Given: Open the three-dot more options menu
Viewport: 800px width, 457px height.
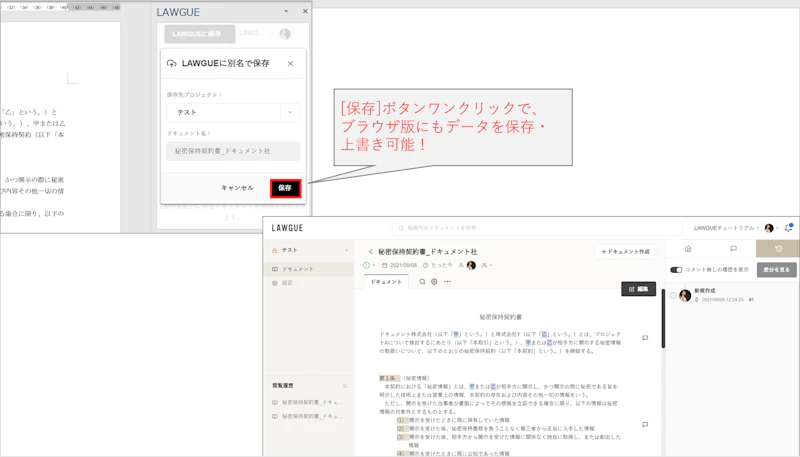Looking at the screenshot, I should pyautogui.click(x=447, y=282).
